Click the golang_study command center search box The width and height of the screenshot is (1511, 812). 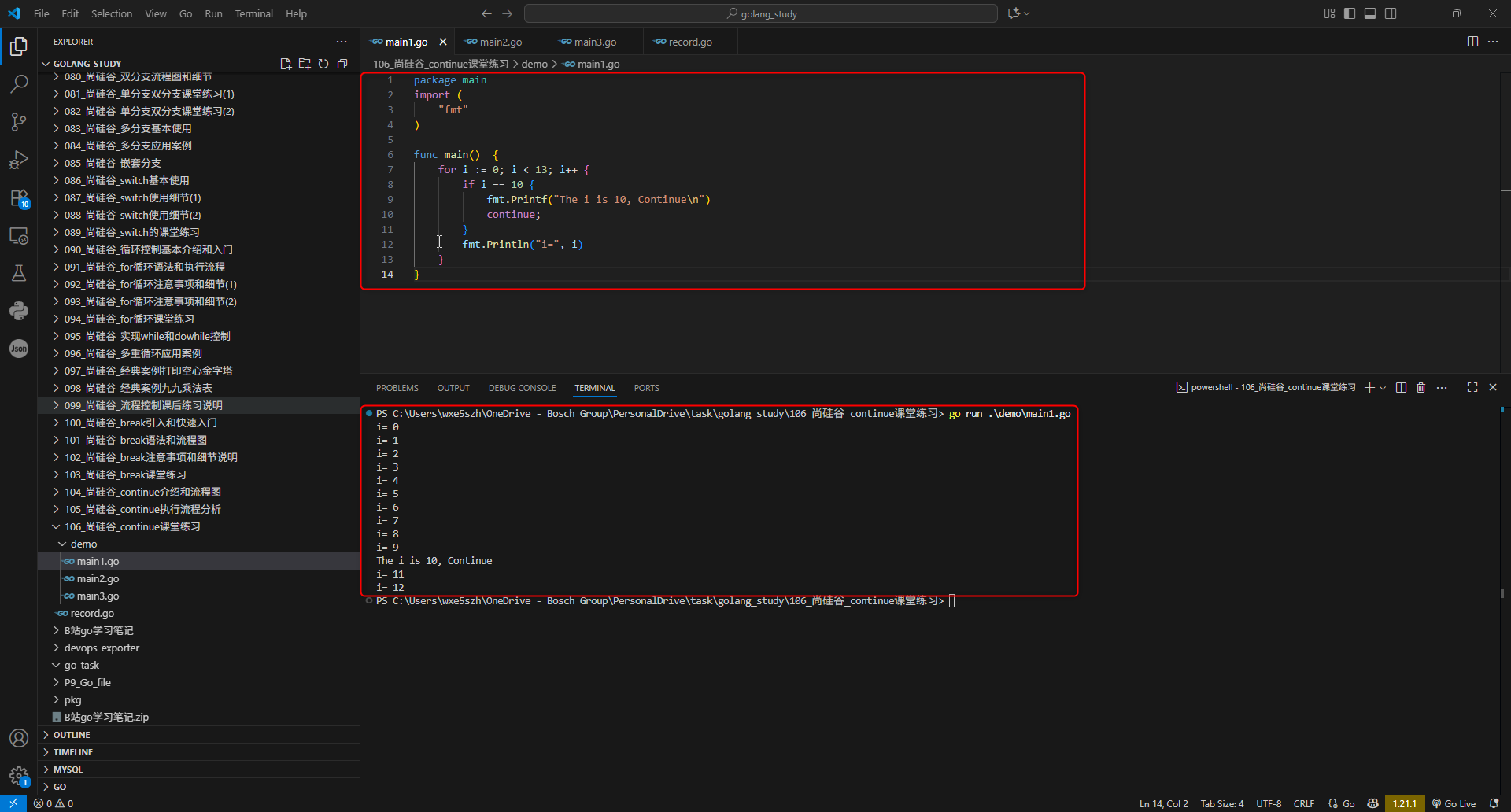coord(761,13)
